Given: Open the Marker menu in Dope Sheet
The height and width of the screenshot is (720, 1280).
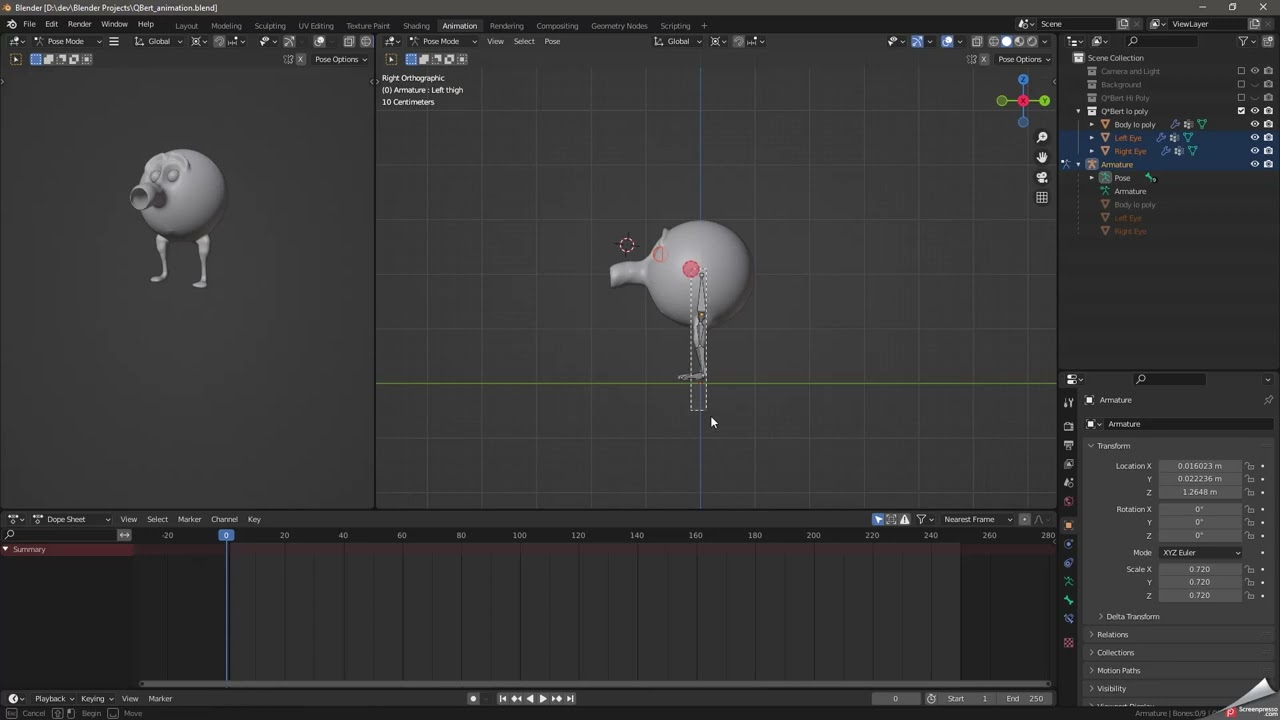Looking at the screenshot, I should pyautogui.click(x=189, y=519).
